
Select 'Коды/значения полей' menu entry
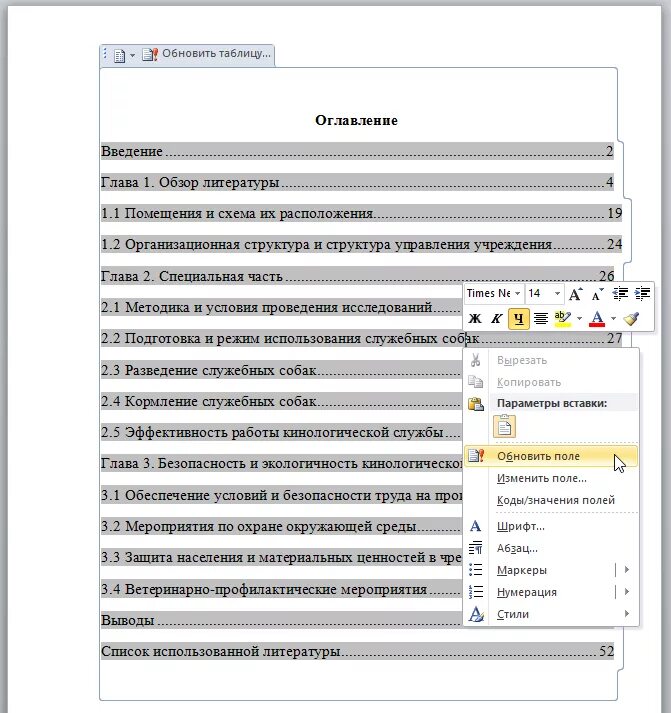click(551, 500)
